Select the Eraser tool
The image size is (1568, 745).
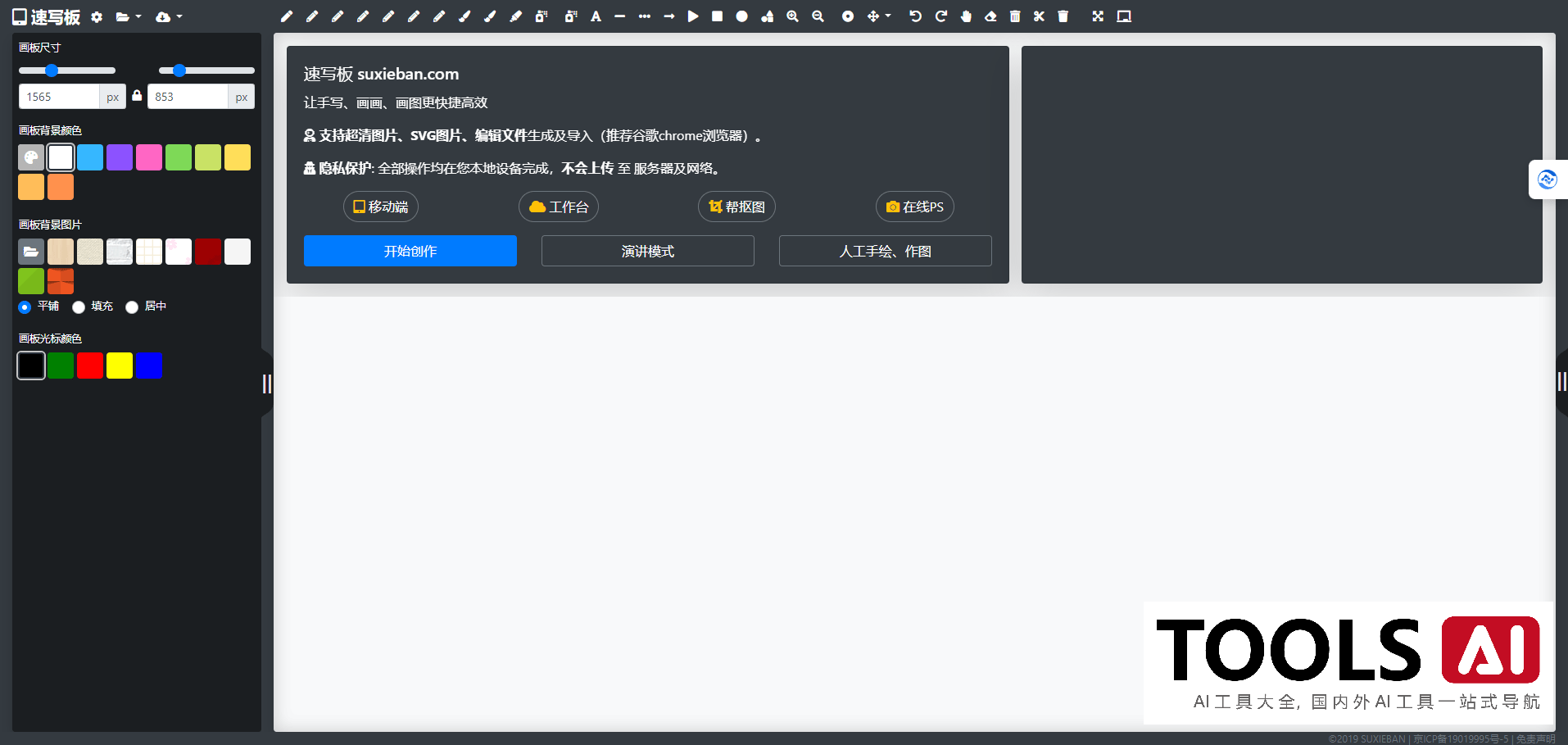[x=990, y=16]
